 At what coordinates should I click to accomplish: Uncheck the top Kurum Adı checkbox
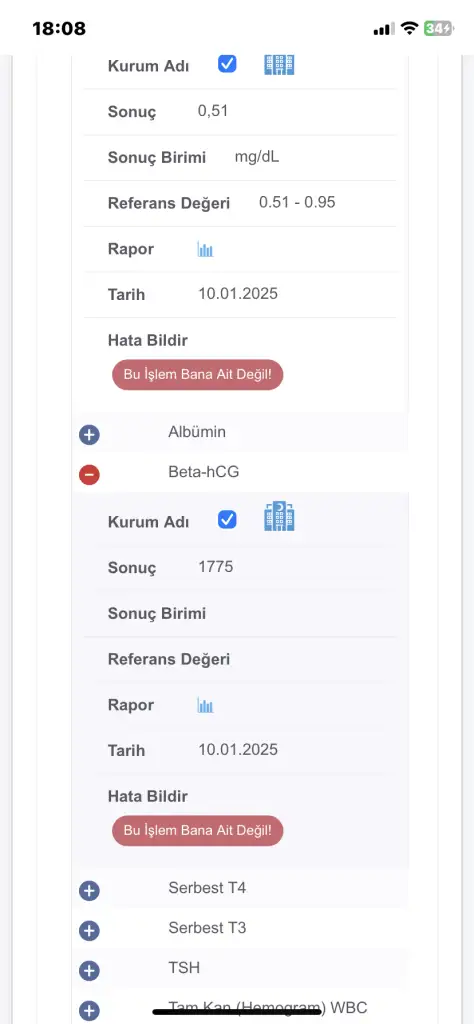point(227,64)
